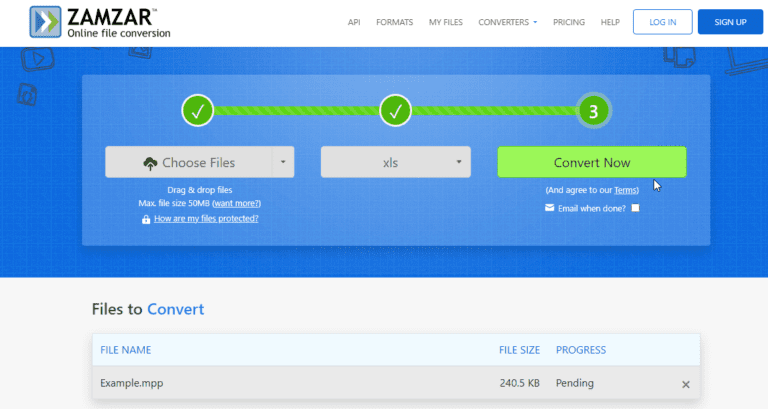Viewport: 768px width, 409px height.
Task: Select the Example.mpp file row
Action: [x=300, y=384]
